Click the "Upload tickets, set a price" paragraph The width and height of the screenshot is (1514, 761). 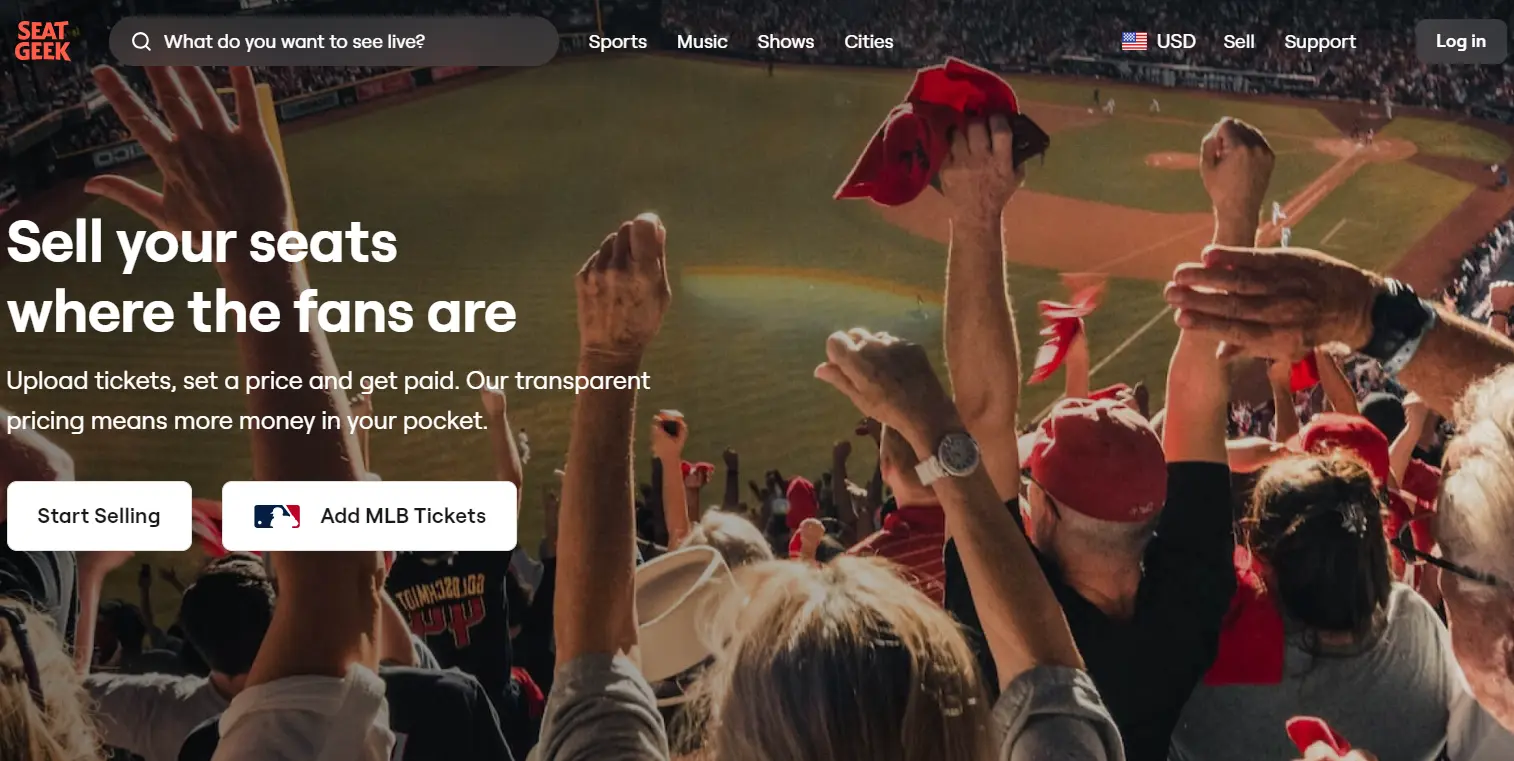click(x=328, y=401)
